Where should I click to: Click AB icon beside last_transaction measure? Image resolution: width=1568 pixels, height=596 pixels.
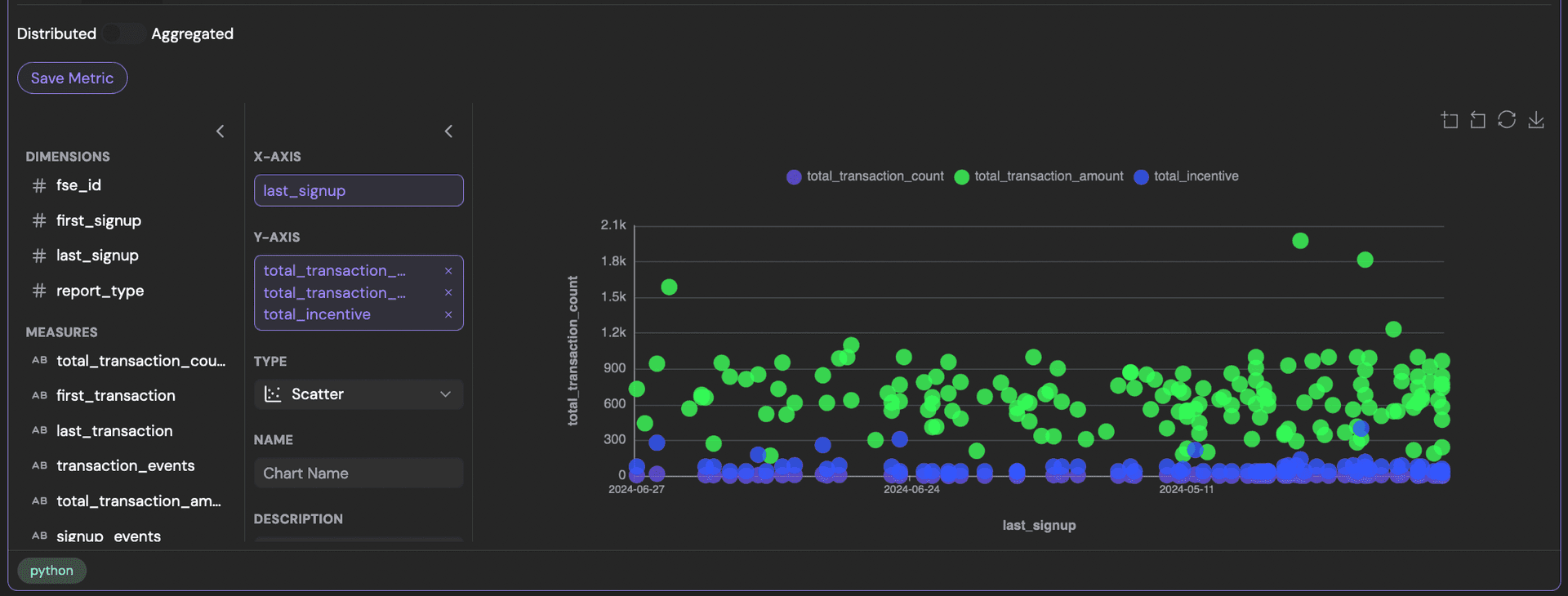pyautogui.click(x=39, y=430)
